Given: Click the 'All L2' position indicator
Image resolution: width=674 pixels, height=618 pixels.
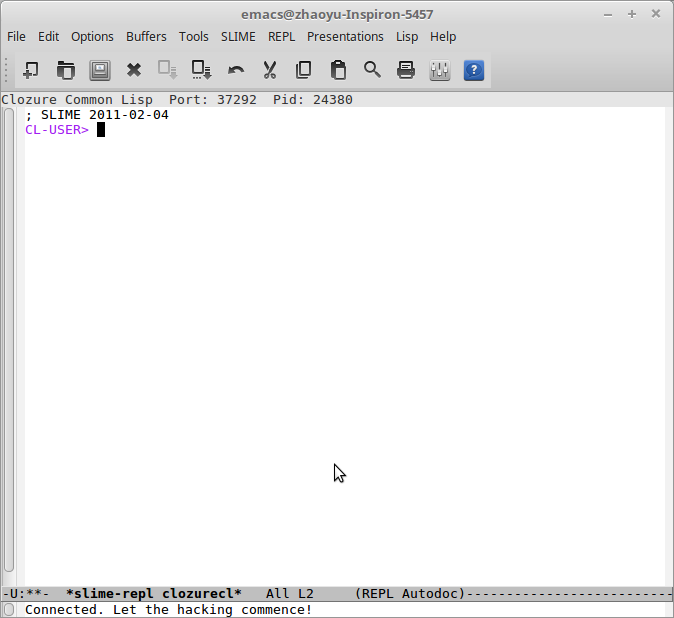Looking at the screenshot, I should coord(290,594).
